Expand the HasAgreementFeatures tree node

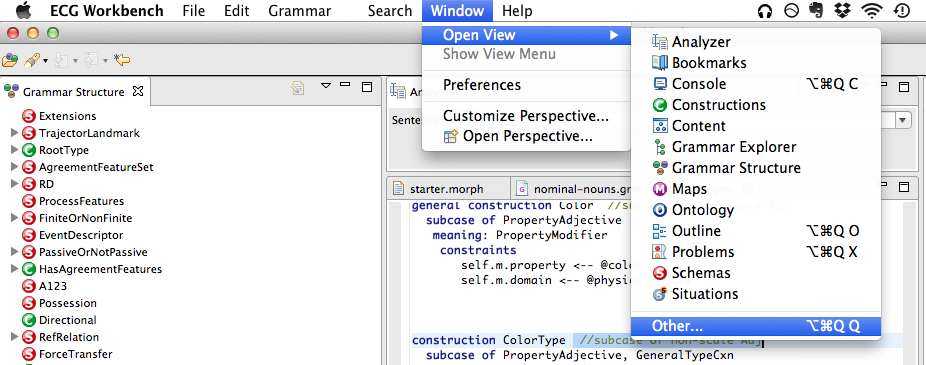[x=15, y=269]
